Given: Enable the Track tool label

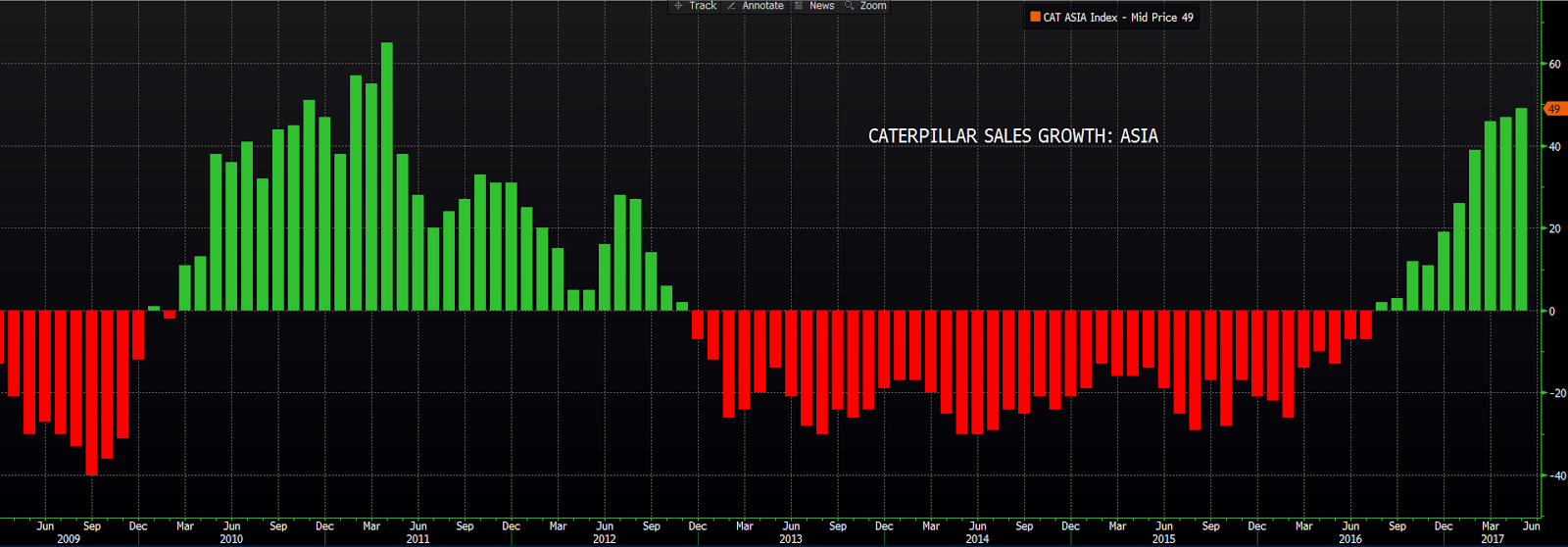Looking at the screenshot, I should 703,6.
